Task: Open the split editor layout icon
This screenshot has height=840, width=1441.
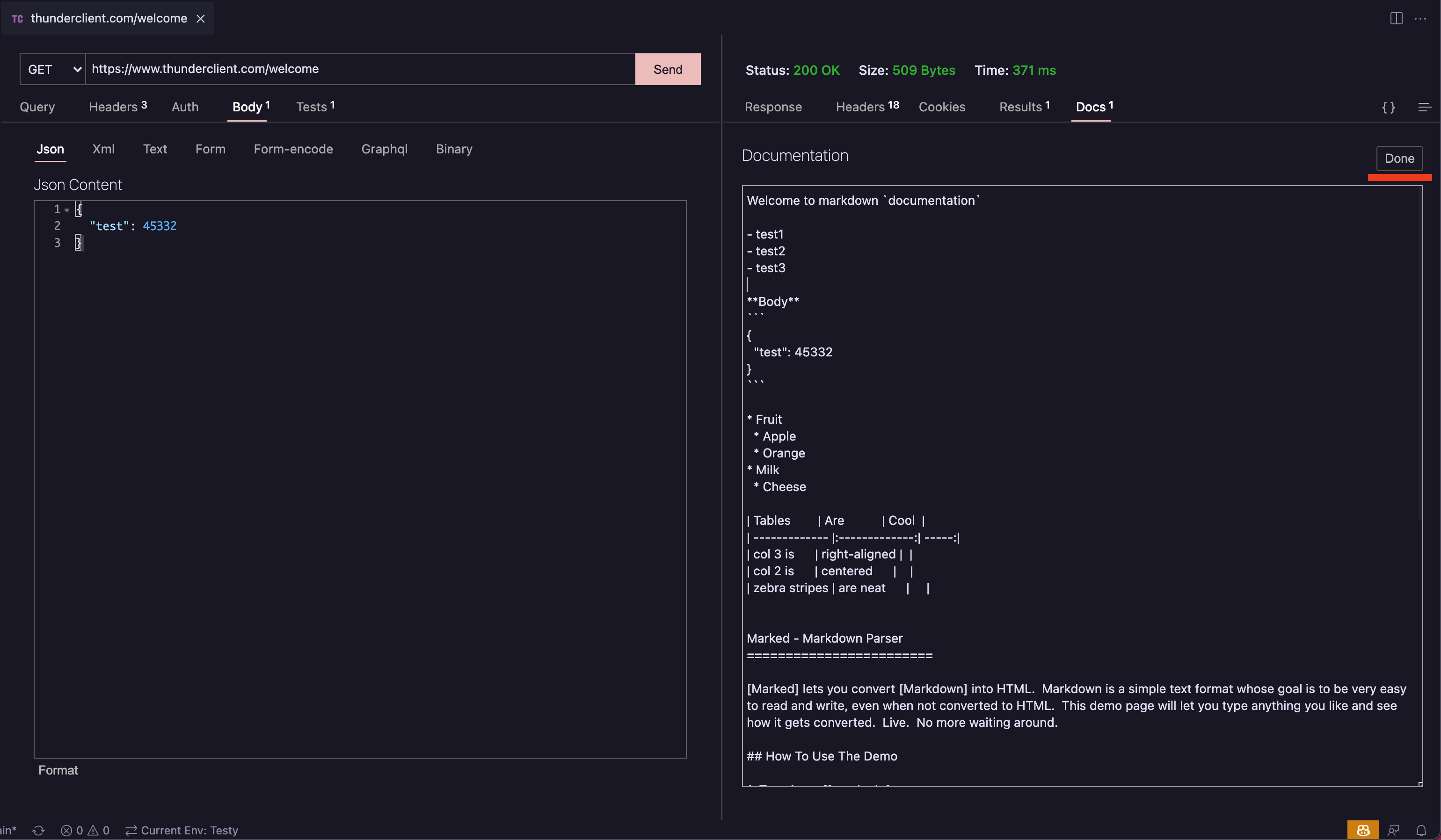Action: point(1396,18)
